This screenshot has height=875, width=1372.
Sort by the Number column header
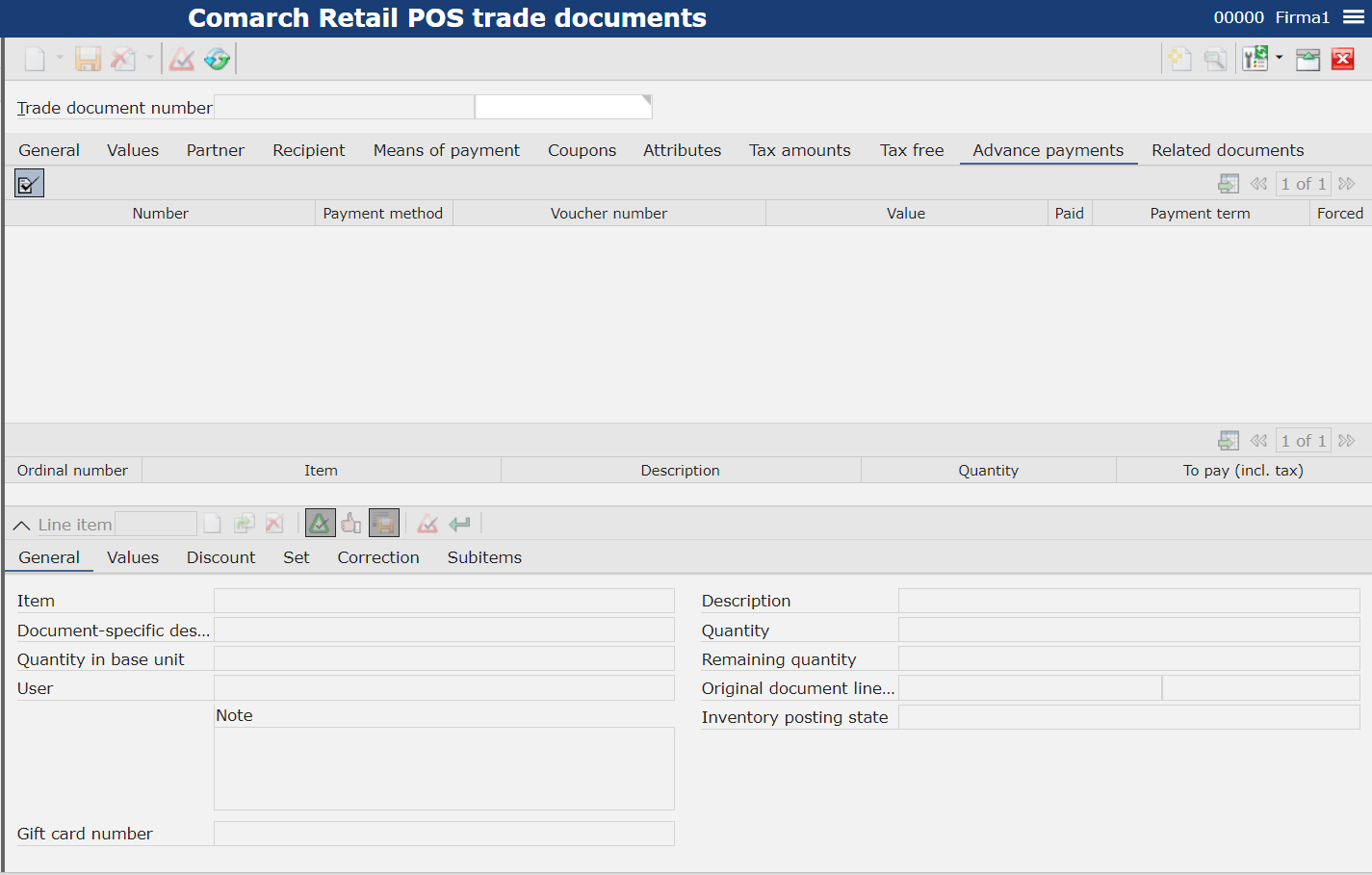161,214
